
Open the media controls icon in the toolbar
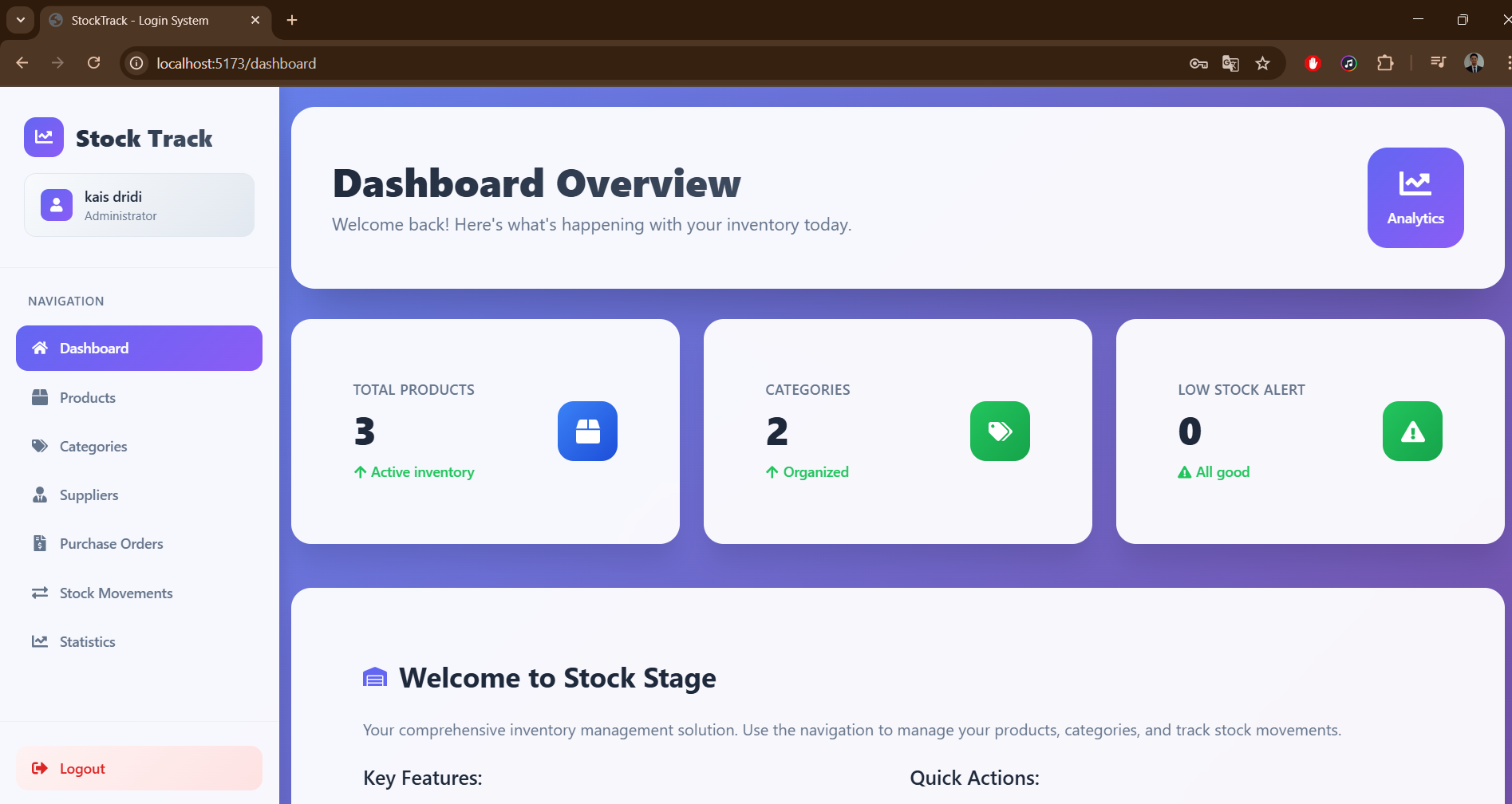[1438, 63]
